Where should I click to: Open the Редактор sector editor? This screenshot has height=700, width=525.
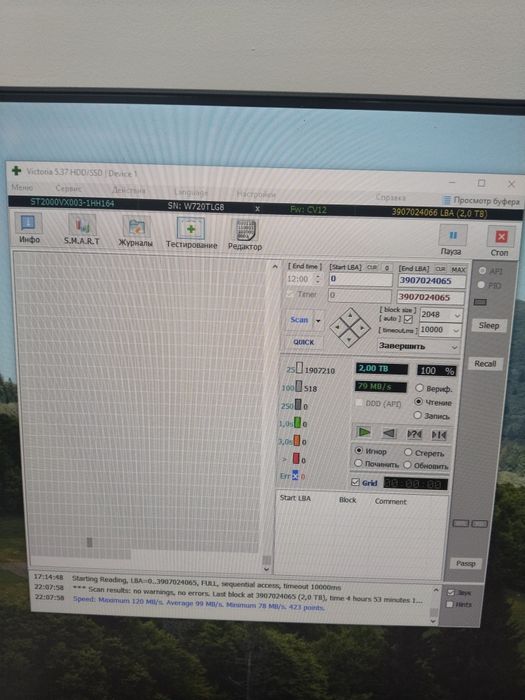point(245,234)
